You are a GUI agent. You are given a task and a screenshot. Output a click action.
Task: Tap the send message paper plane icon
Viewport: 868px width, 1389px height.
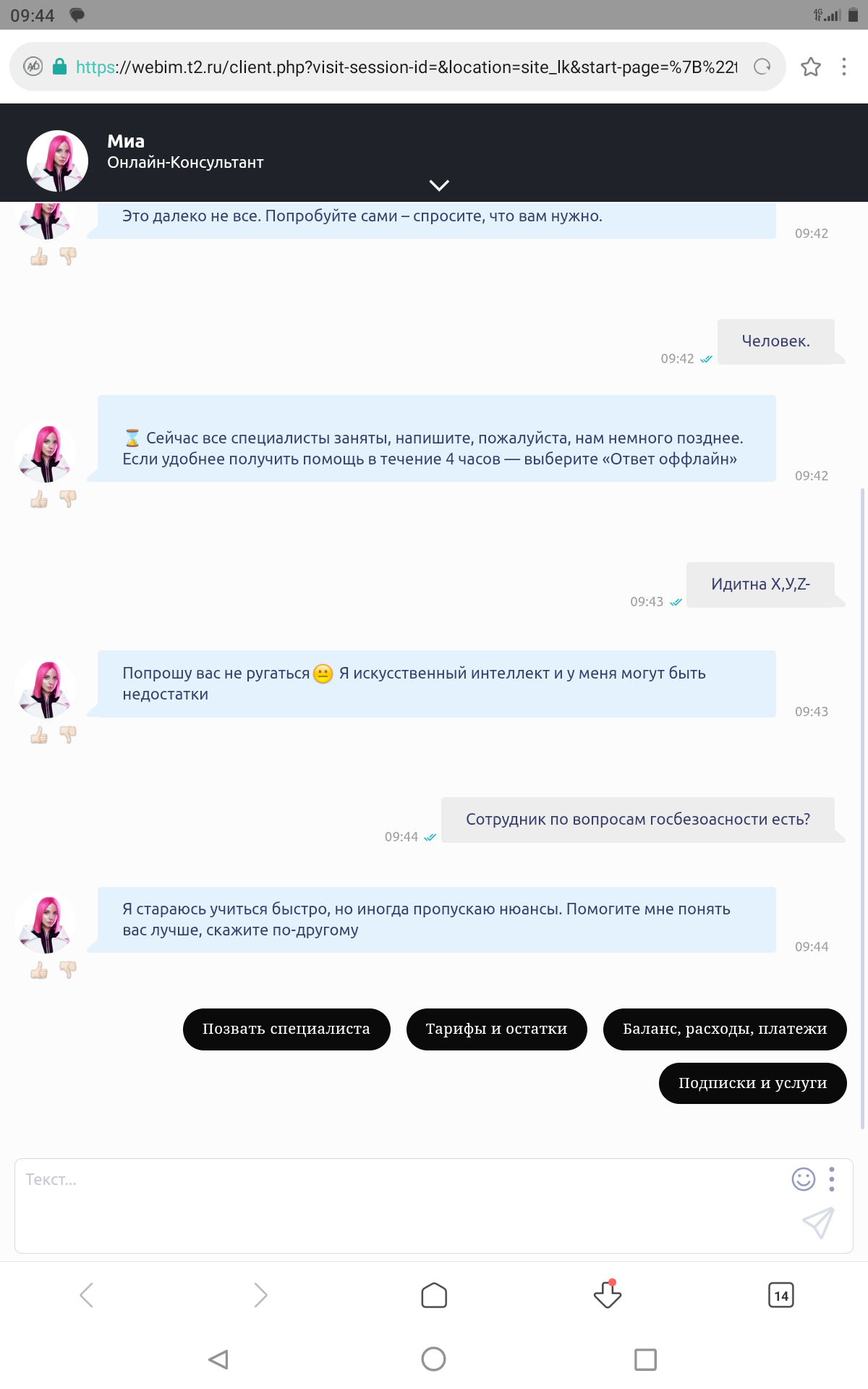click(x=818, y=1223)
